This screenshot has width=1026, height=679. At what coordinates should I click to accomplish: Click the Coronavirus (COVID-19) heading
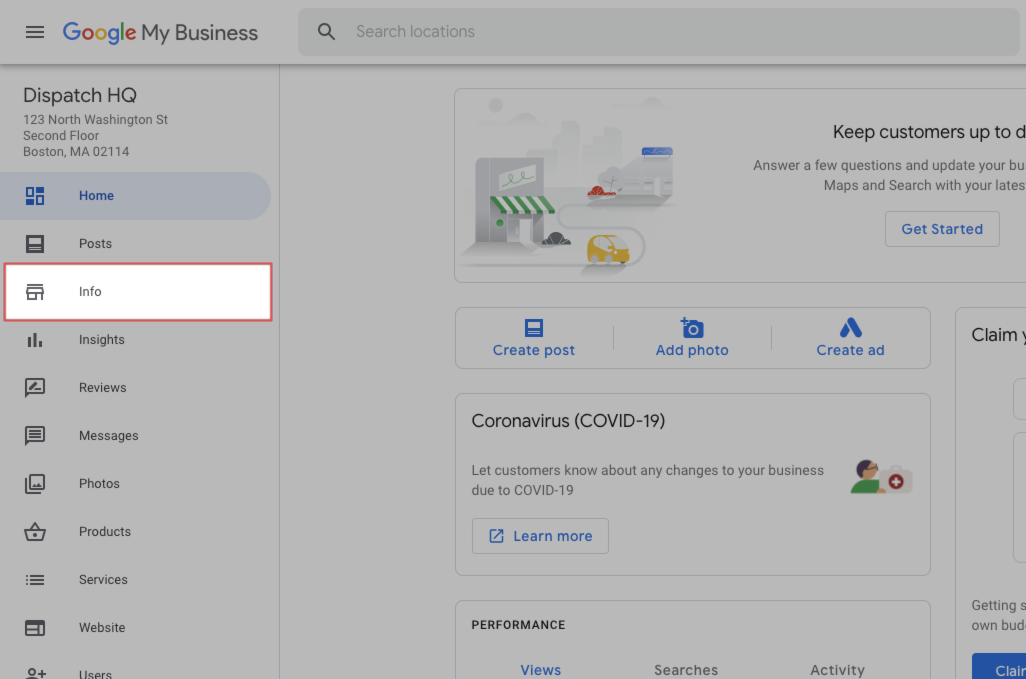point(569,421)
